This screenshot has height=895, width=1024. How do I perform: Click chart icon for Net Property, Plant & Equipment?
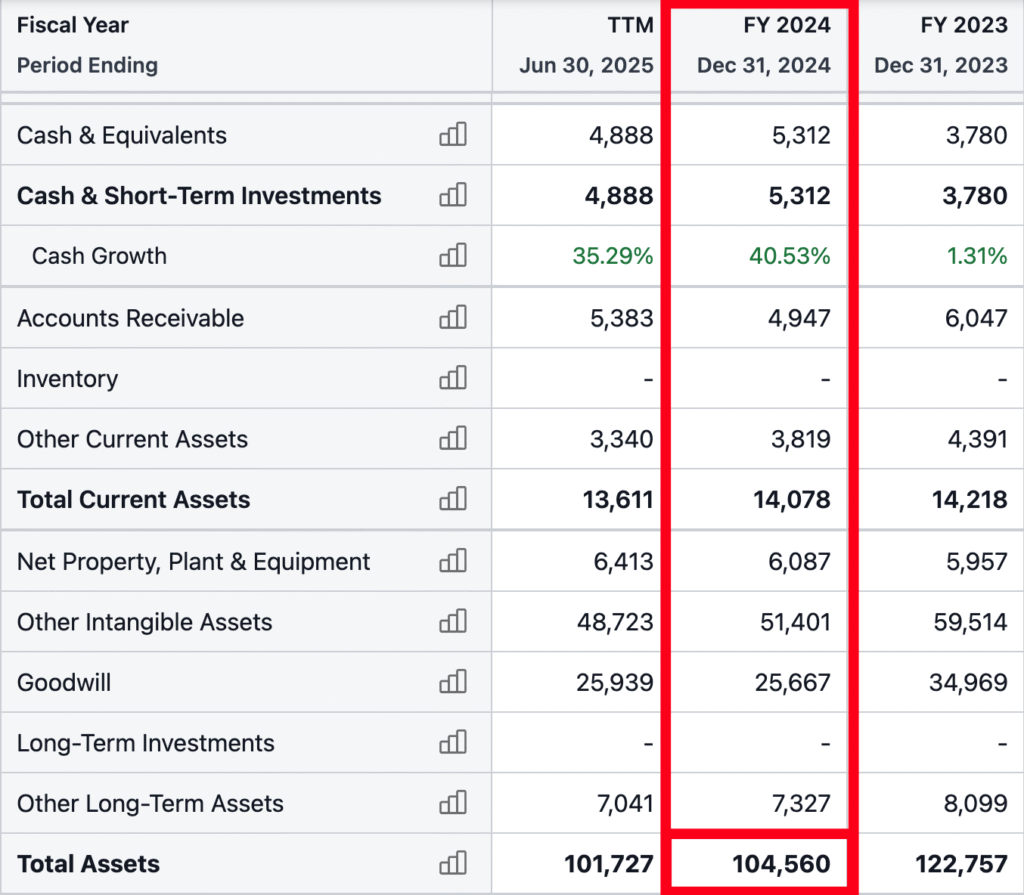click(453, 562)
